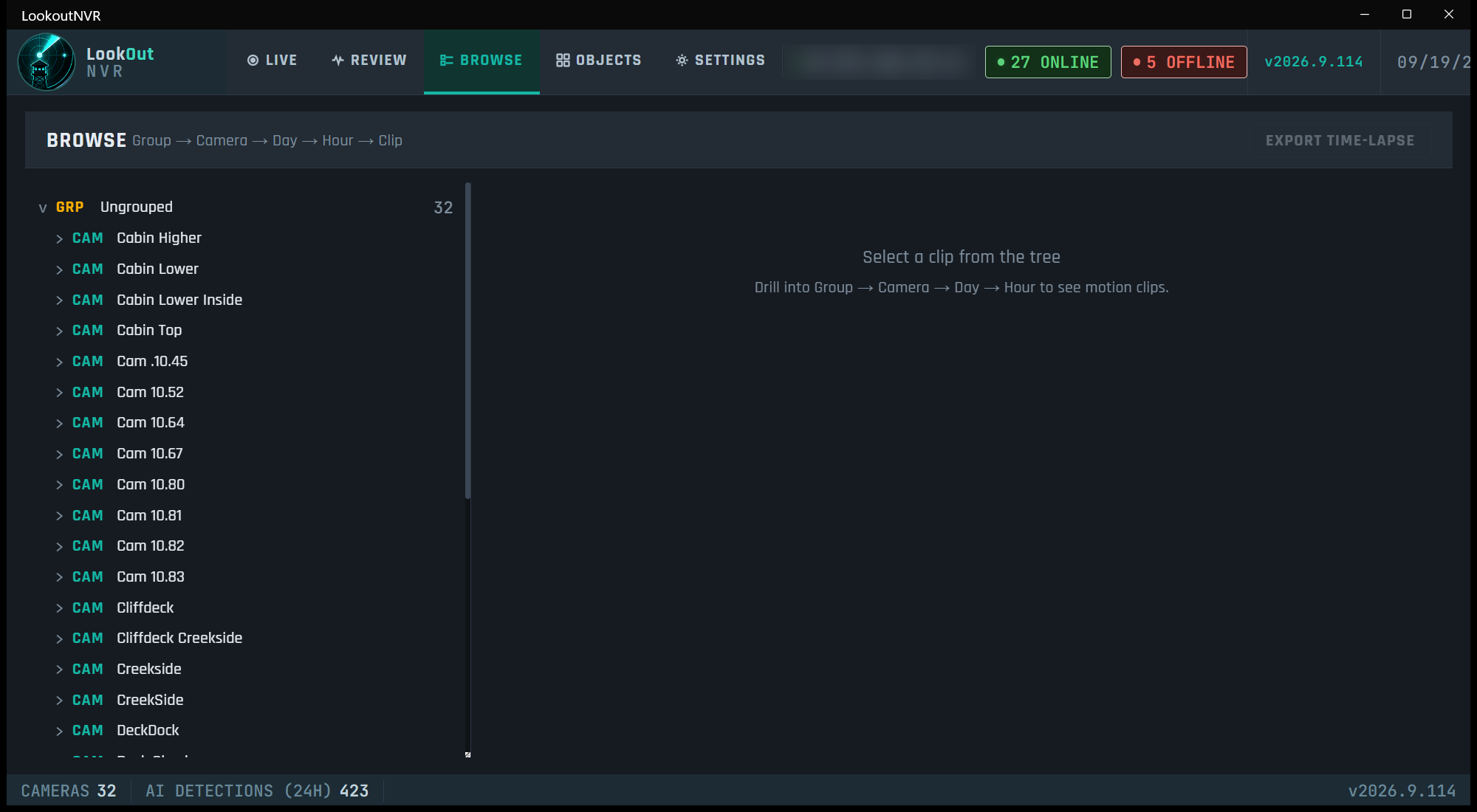Expand the Creekside camera chevron
The image size is (1477, 812).
click(x=59, y=670)
